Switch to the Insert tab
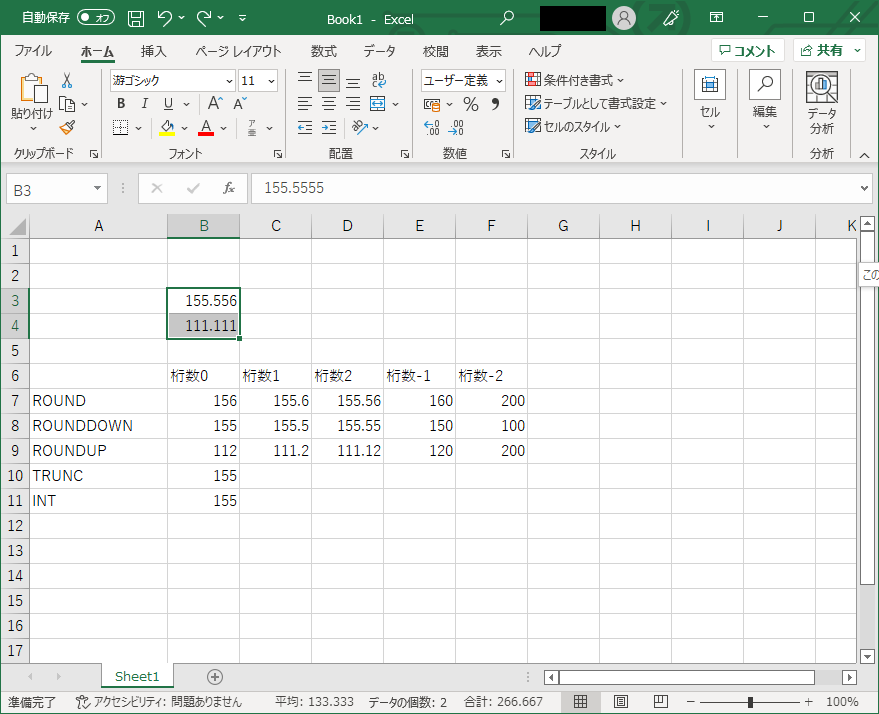 pyautogui.click(x=154, y=51)
